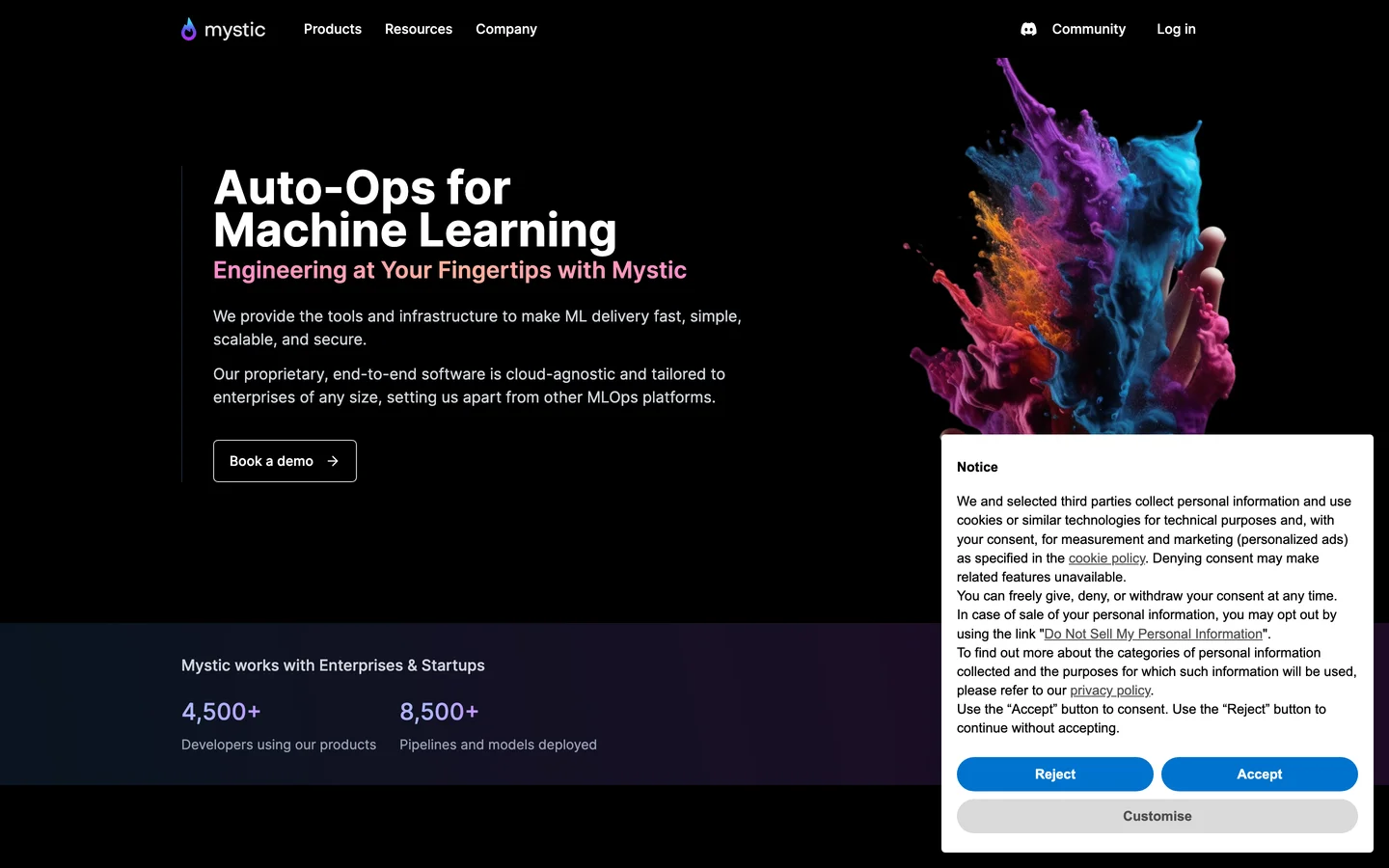This screenshot has height=868, width=1389.
Task: Open the privacy policy link
Action: [x=1110, y=691]
